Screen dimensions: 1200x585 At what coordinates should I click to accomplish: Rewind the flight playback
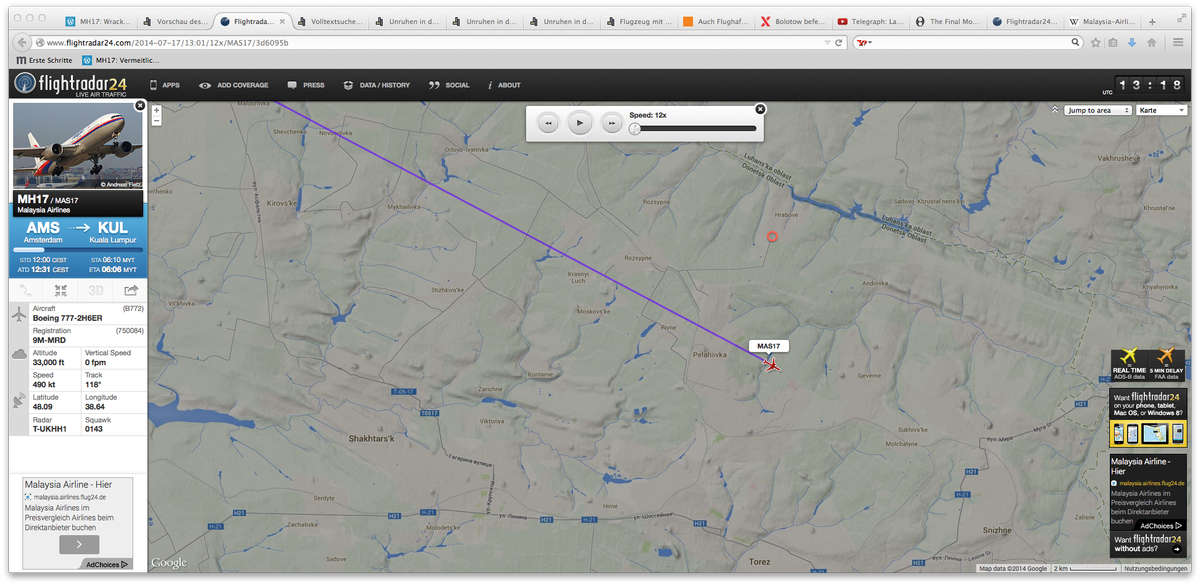pyautogui.click(x=548, y=123)
